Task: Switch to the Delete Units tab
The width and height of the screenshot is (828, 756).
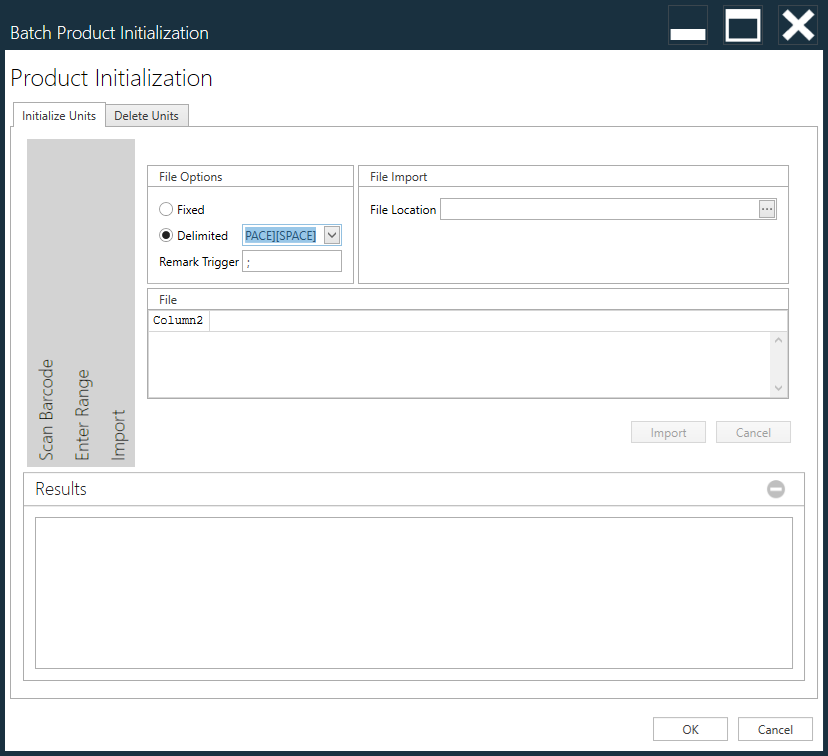Action: 146,115
